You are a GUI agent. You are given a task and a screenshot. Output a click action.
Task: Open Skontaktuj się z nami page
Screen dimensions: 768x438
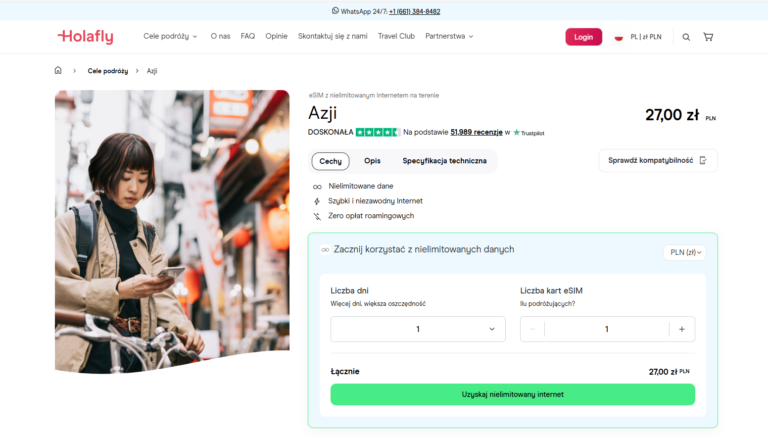click(x=333, y=36)
